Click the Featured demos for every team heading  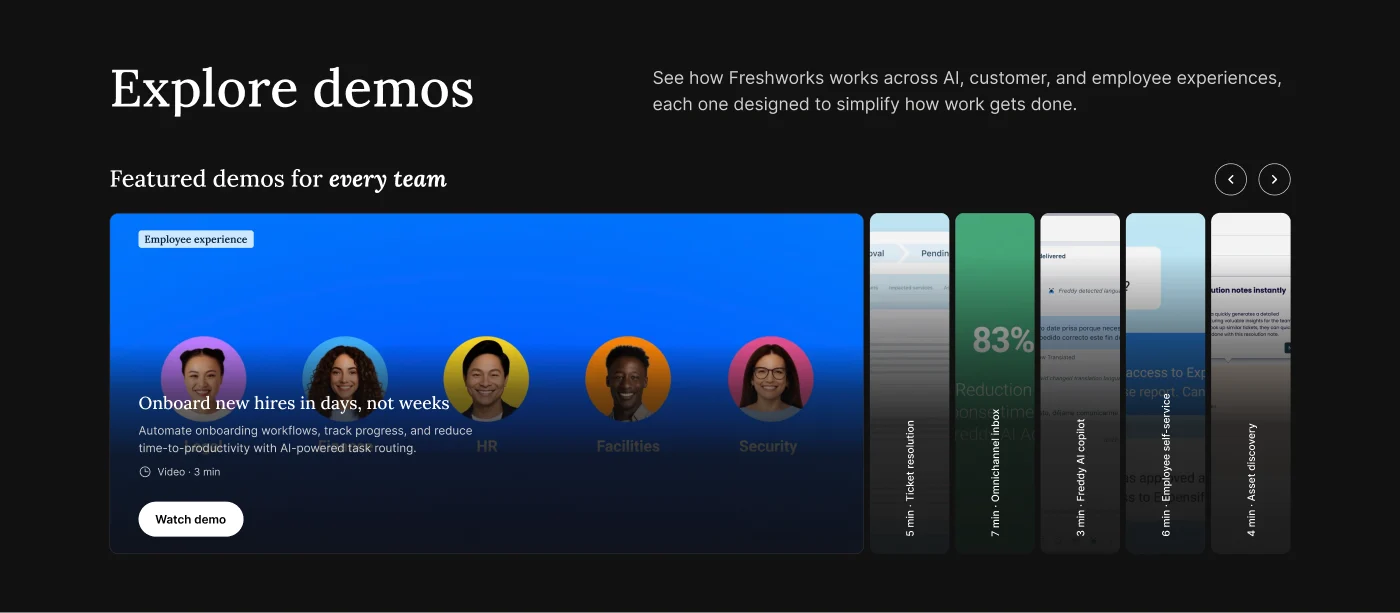click(278, 179)
